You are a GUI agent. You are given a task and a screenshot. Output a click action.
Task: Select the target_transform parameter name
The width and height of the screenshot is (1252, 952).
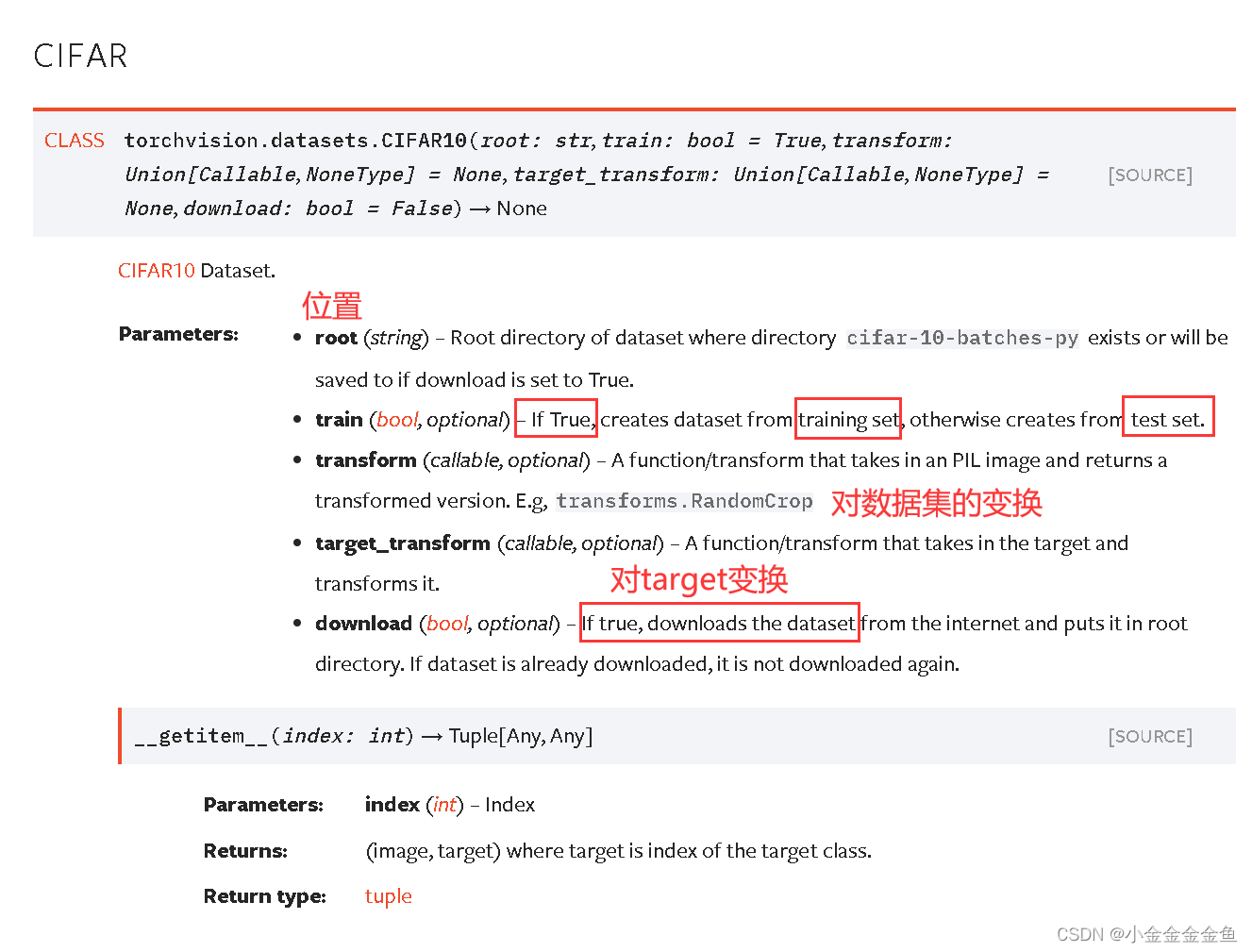point(403,543)
